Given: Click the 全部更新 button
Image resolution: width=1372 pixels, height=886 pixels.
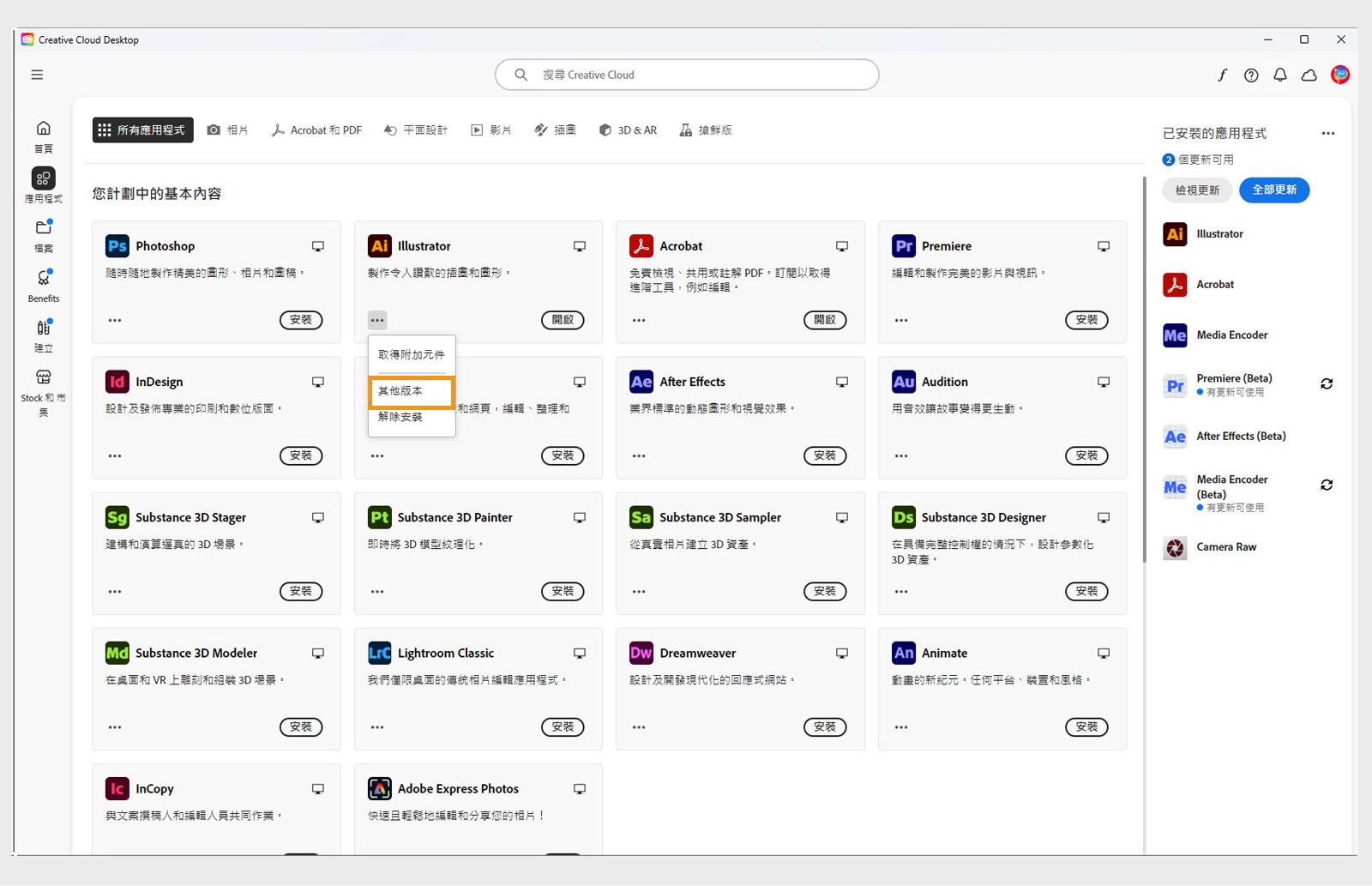Looking at the screenshot, I should 1274,190.
